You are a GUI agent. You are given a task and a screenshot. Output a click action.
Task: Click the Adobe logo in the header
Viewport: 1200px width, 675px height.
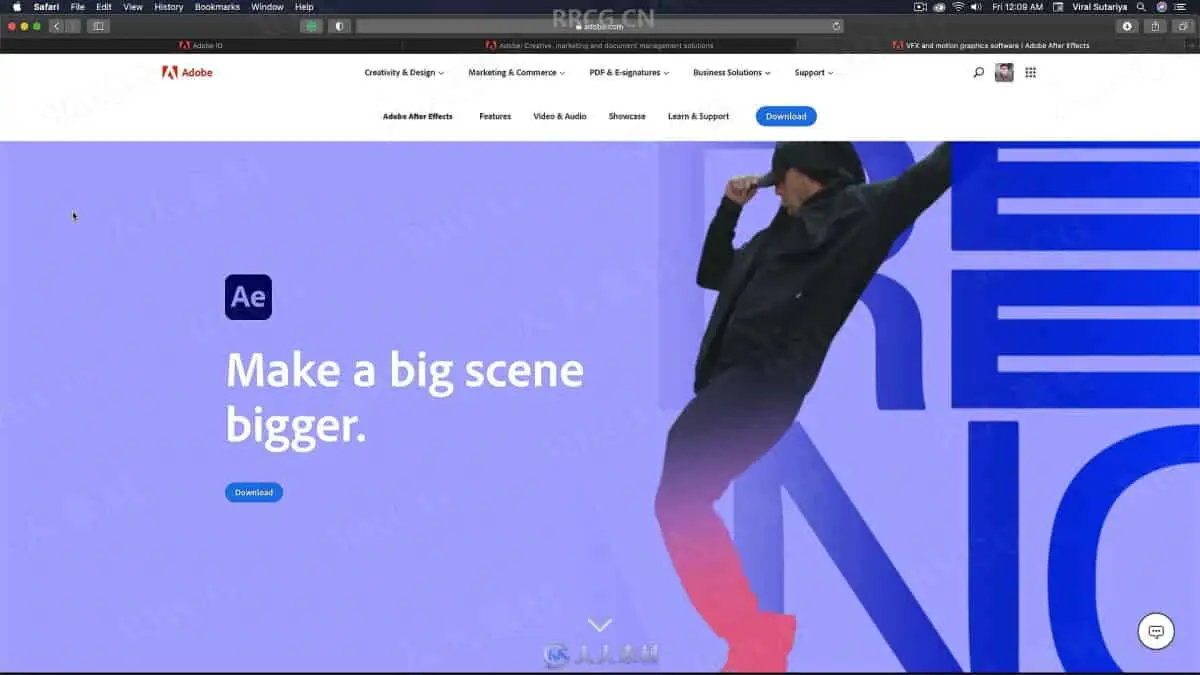click(187, 72)
